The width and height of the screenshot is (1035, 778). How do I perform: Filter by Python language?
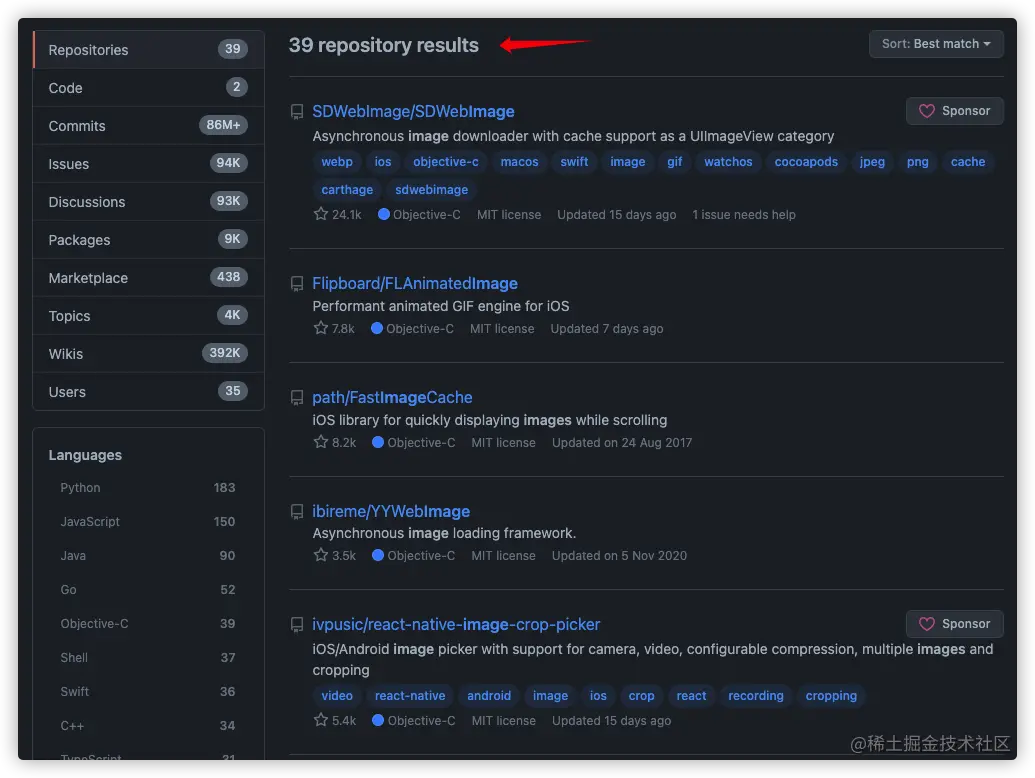pyautogui.click(x=148, y=488)
